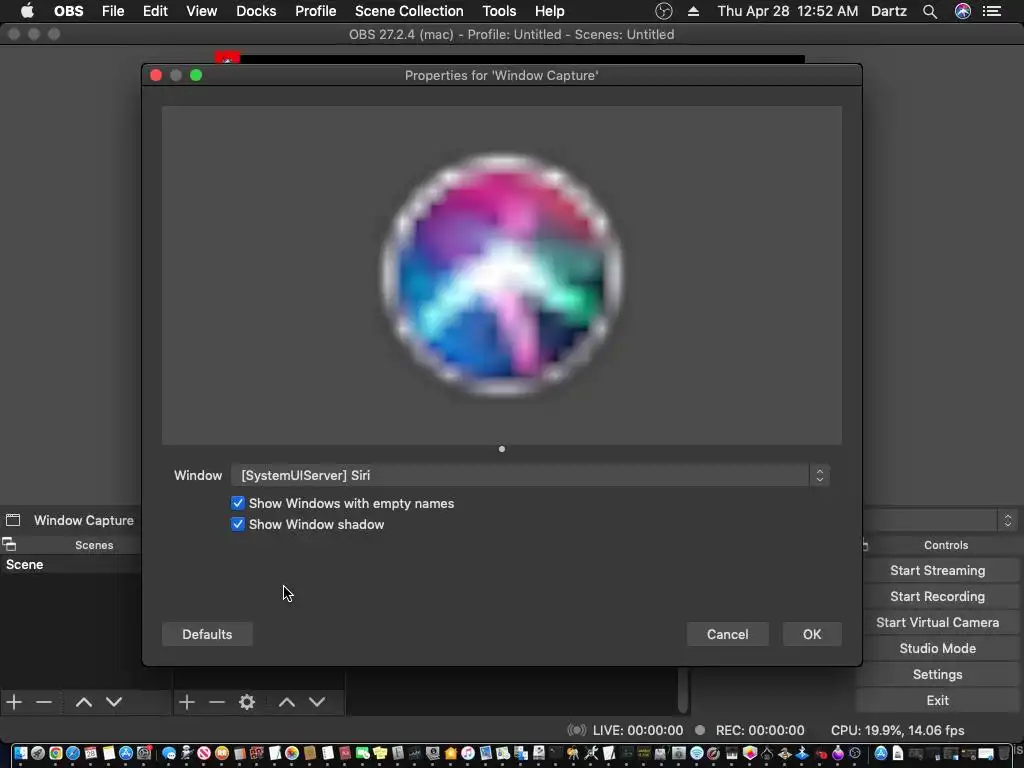Click Start Virtual Camera
This screenshot has width=1024, height=768.
937,622
